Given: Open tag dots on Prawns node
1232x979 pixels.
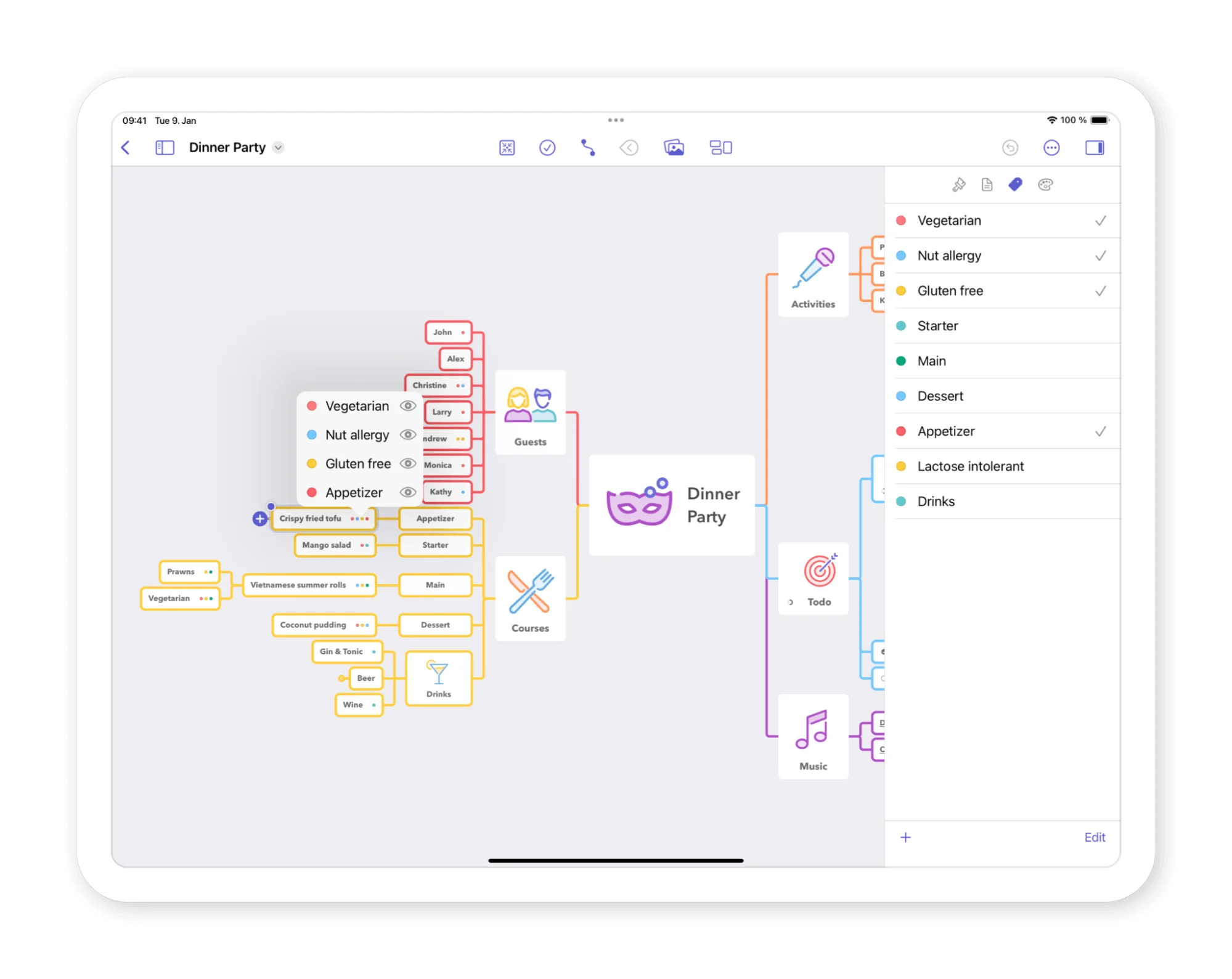Looking at the screenshot, I should [208, 572].
